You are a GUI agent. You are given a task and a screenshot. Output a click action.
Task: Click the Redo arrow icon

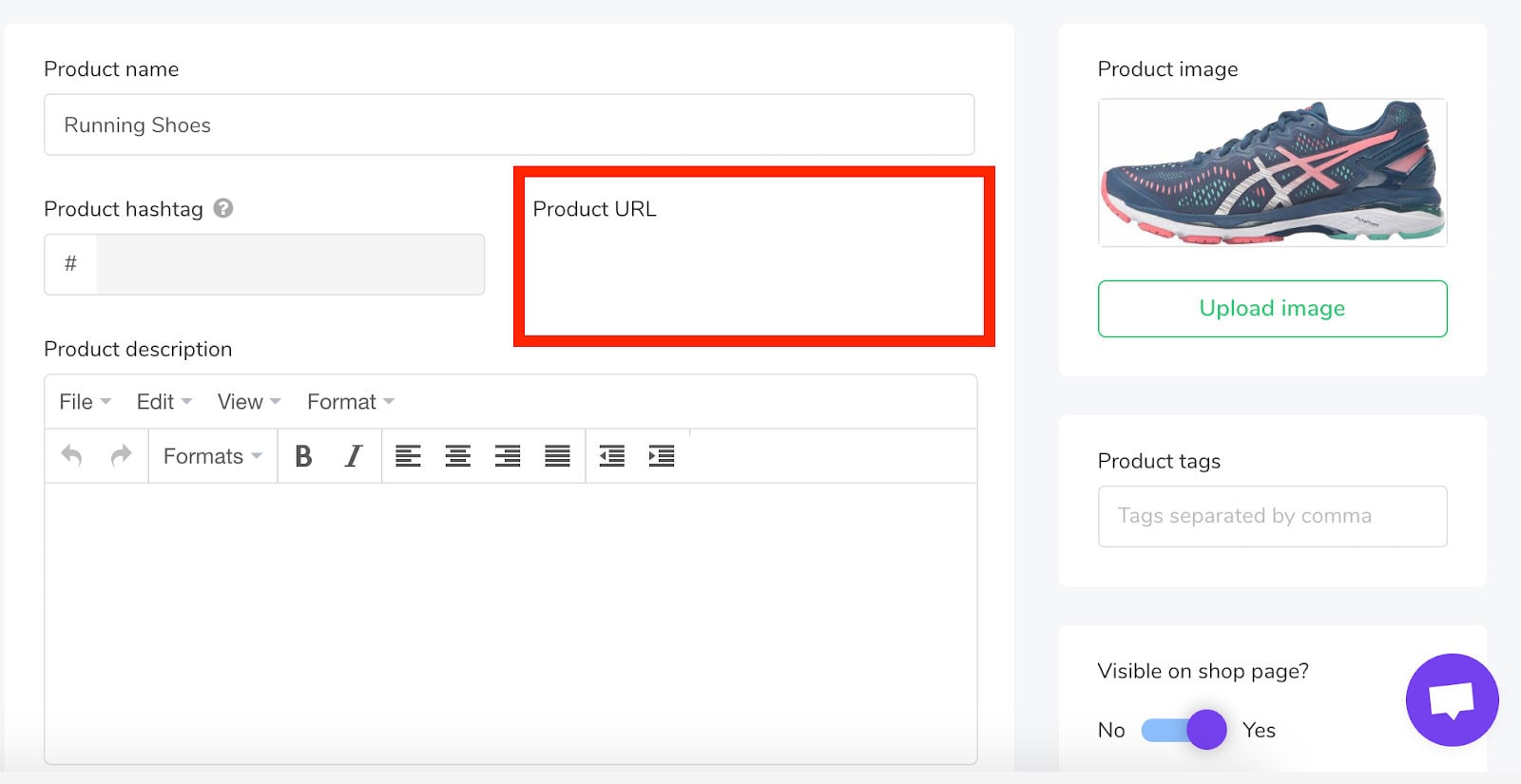coord(121,456)
